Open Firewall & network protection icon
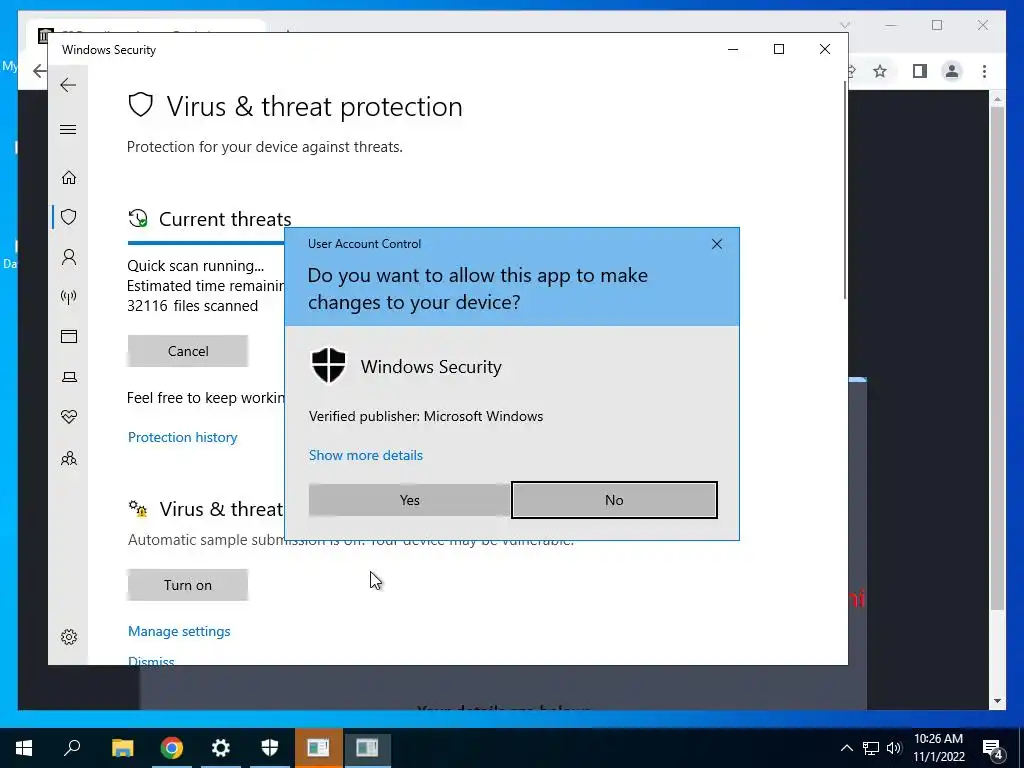 click(x=69, y=297)
